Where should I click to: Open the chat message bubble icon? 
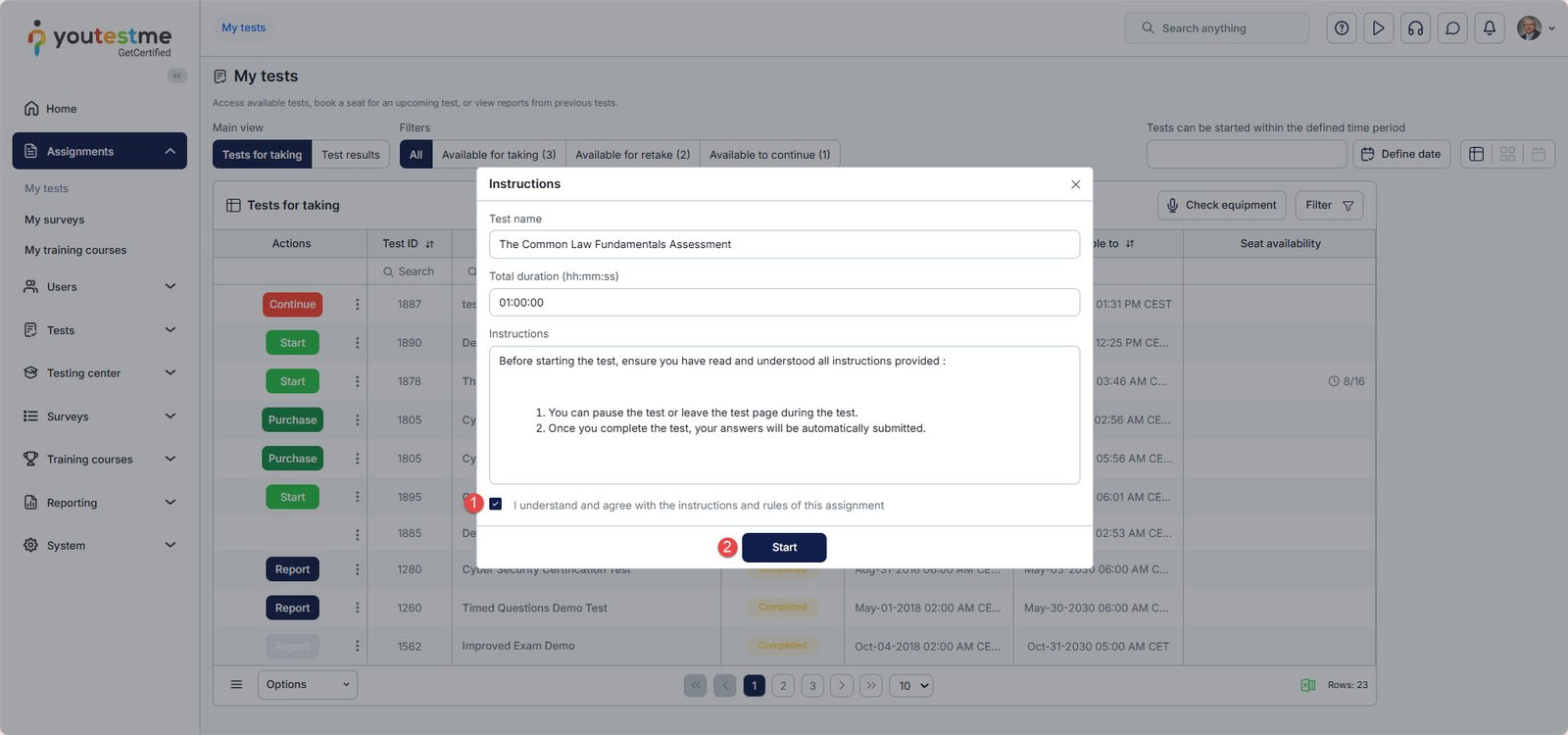(x=1452, y=28)
